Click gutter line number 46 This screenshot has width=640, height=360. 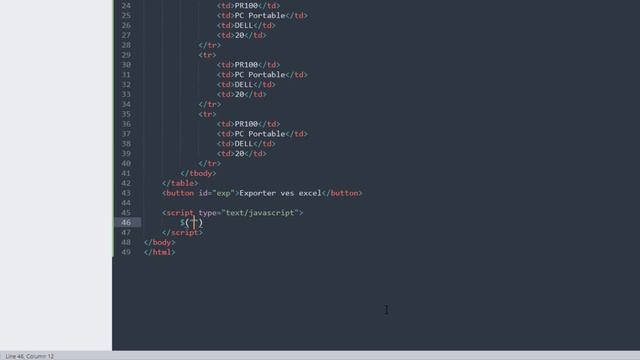click(x=126, y=222)
